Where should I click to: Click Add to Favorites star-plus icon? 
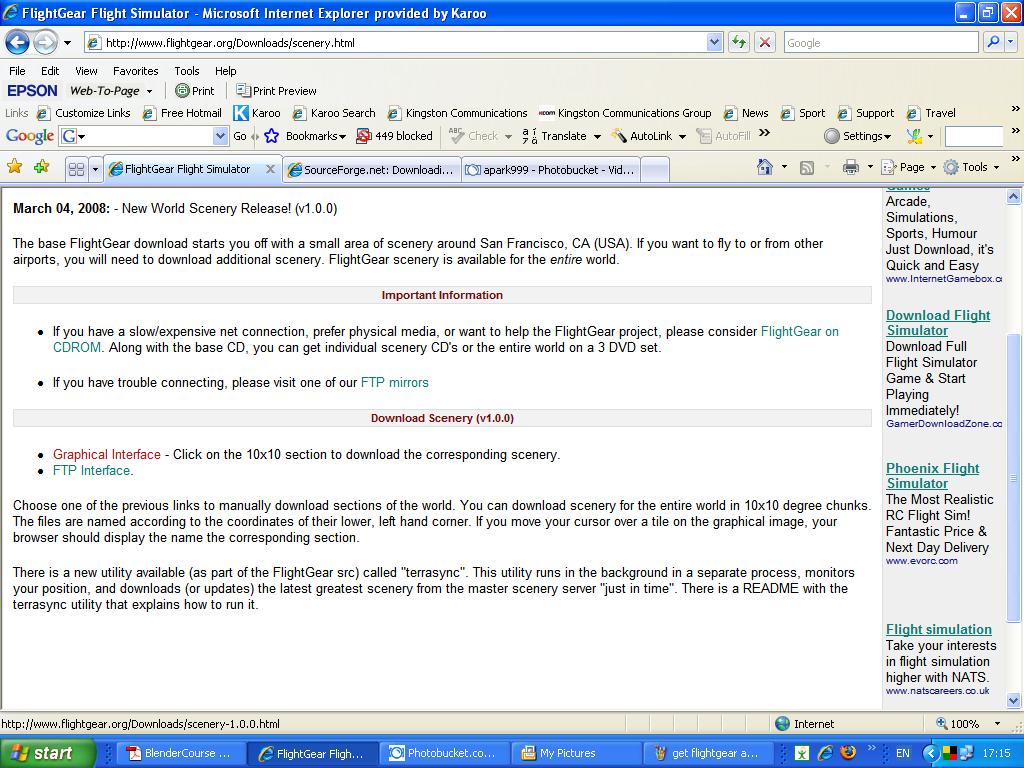[41, 167]
